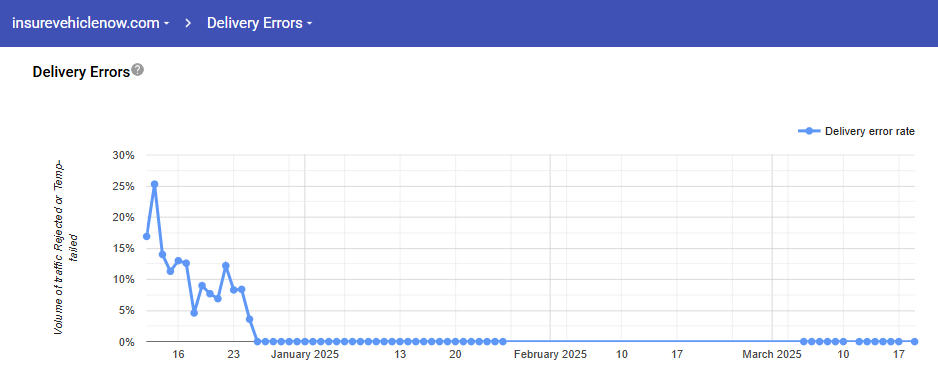The width and height of the screenshot is (938, 384).
Task: Click the January 2025 axis label
Action: [x=305, y=355]
